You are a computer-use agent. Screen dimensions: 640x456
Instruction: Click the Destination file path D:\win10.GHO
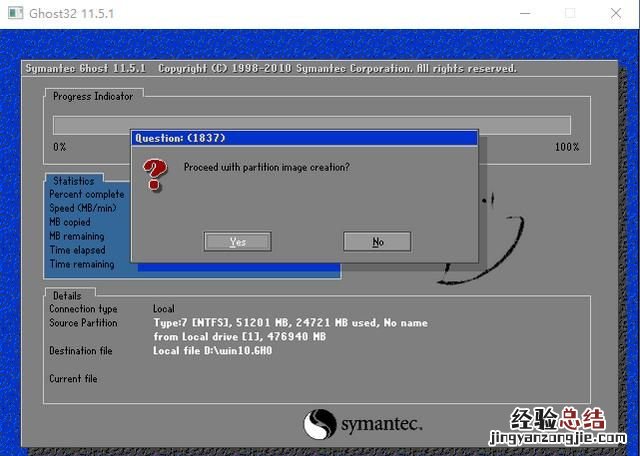(x=212, y=351)
